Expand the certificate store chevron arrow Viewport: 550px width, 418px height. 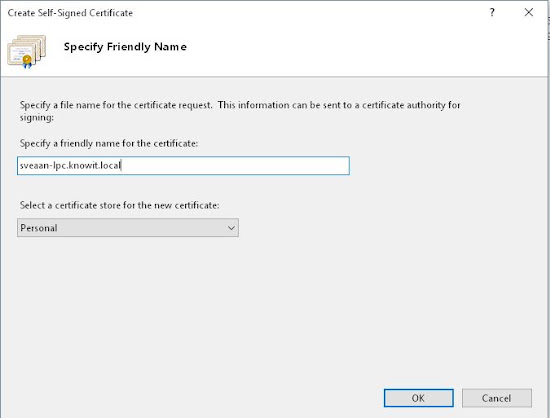tap(231, 228)
